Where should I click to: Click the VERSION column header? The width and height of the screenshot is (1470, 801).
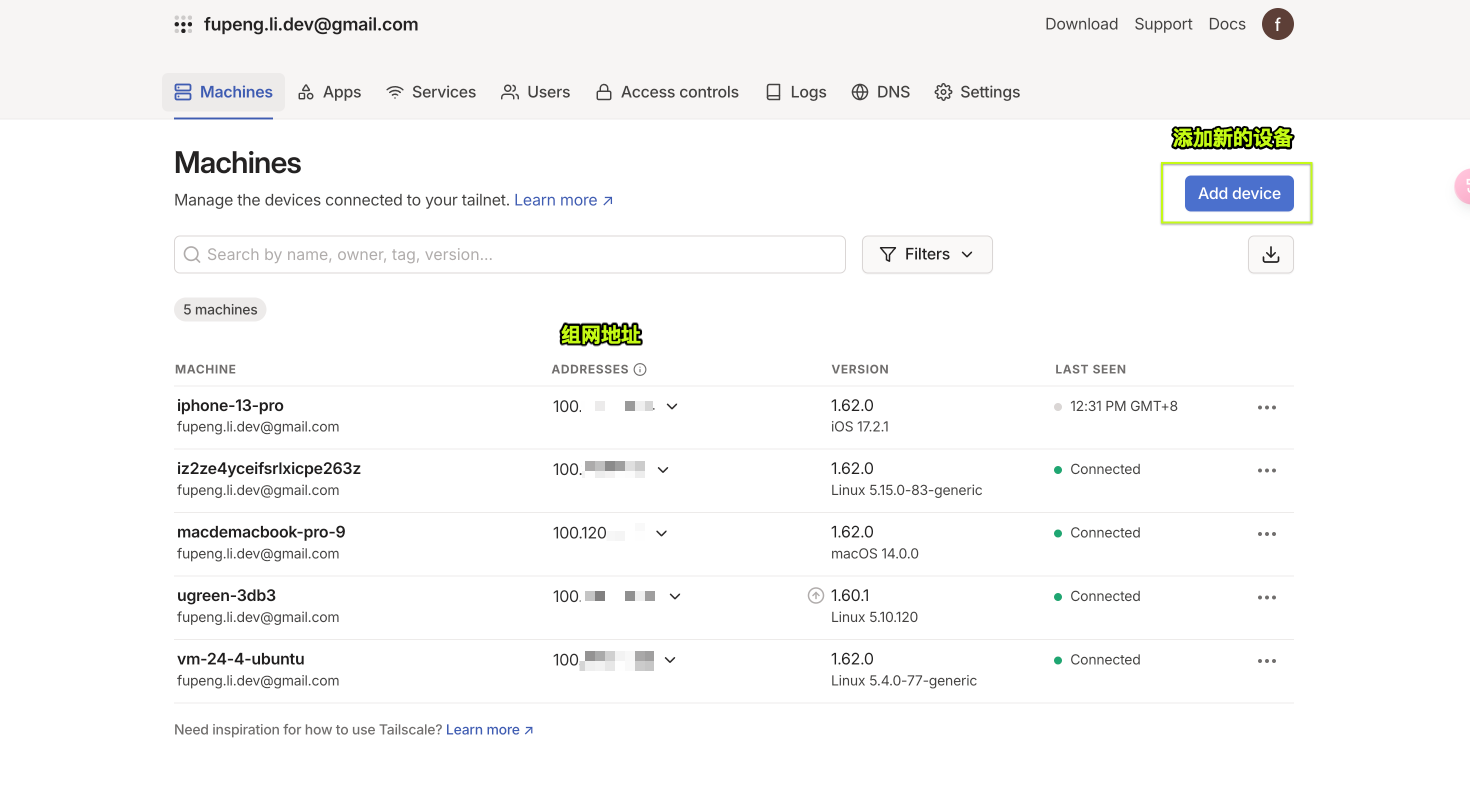860,369
